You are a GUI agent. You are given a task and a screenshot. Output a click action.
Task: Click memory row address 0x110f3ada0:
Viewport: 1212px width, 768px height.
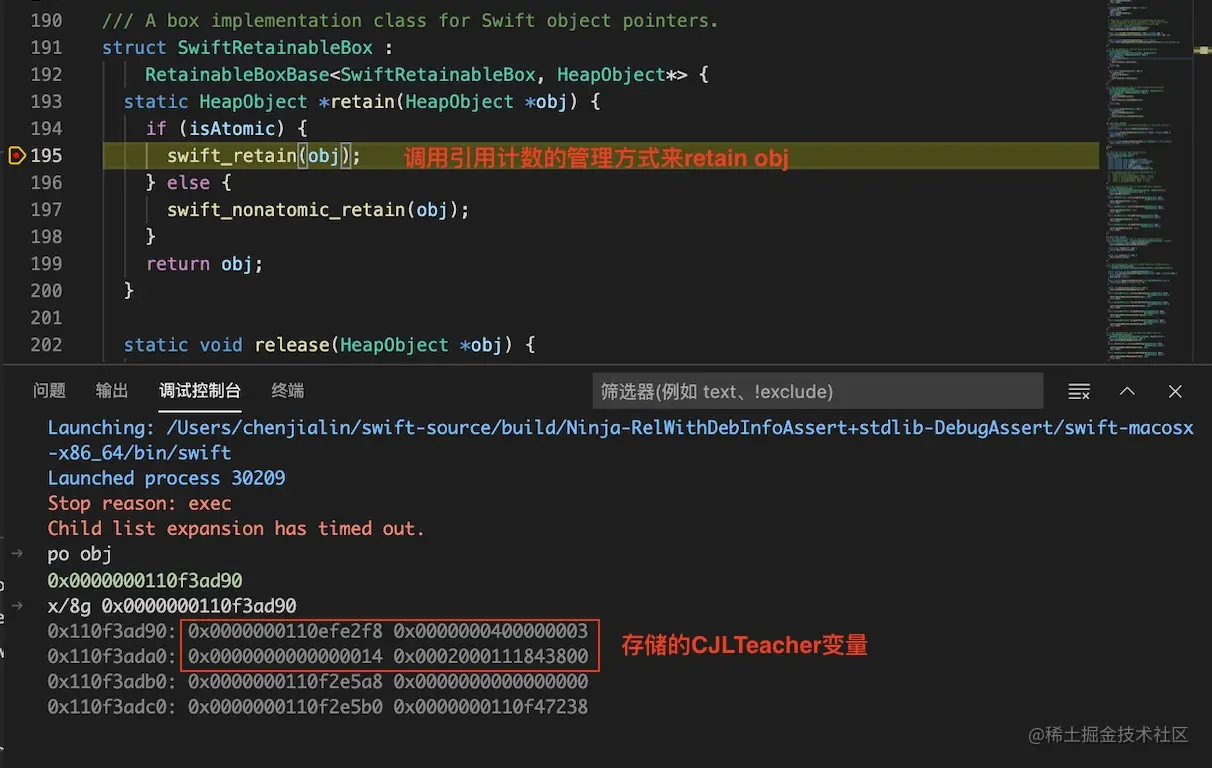coord(113,657)
